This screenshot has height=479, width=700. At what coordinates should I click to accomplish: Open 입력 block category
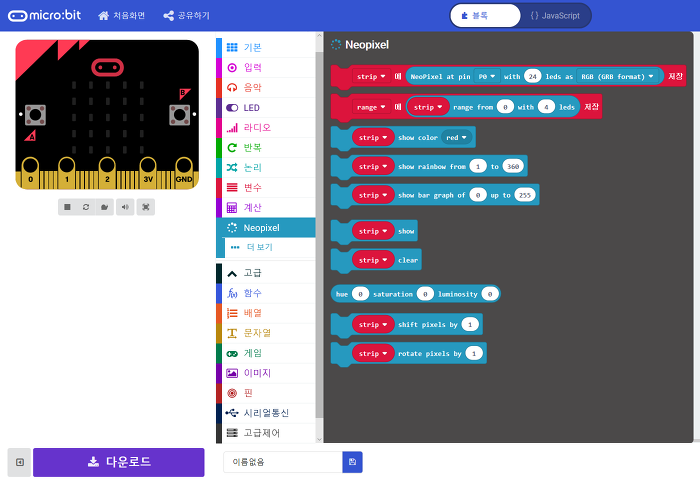tap(266, 67)
